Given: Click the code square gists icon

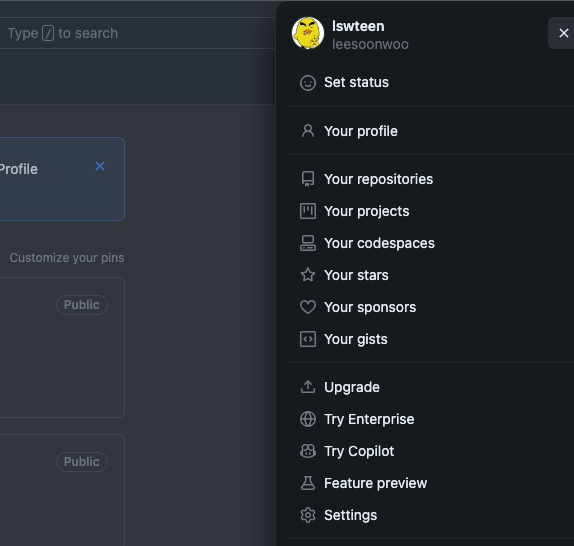Looking at the screenshot, I should (308, 339).
